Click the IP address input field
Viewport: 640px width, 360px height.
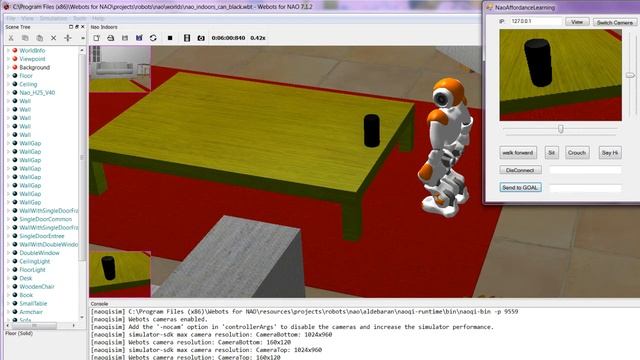point(536,21)
